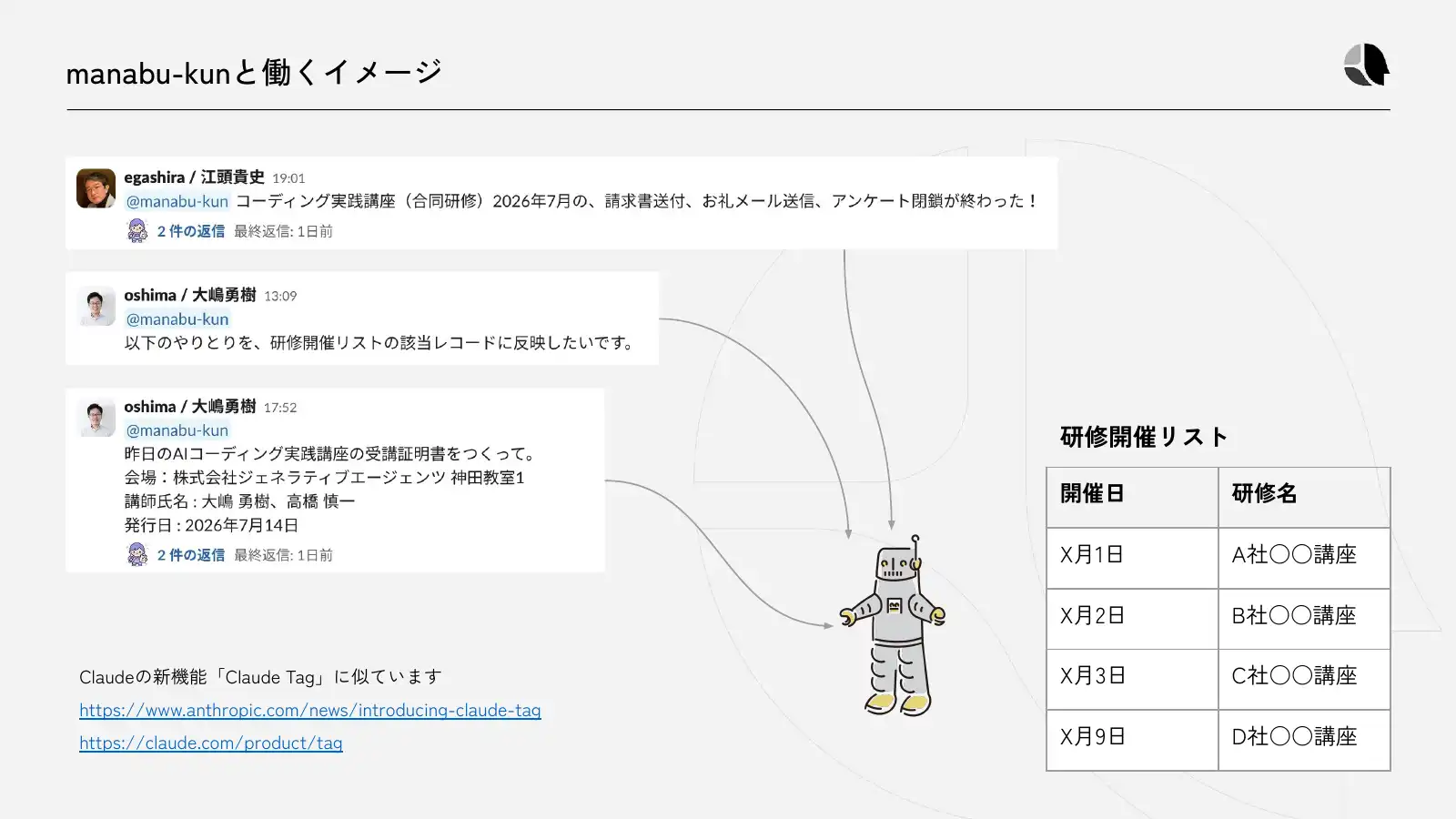The height and width of the screenshot is (819, 1456).
Task: Open the anthropic.com introducing-claude-tag link
Action: coord(310,710)
